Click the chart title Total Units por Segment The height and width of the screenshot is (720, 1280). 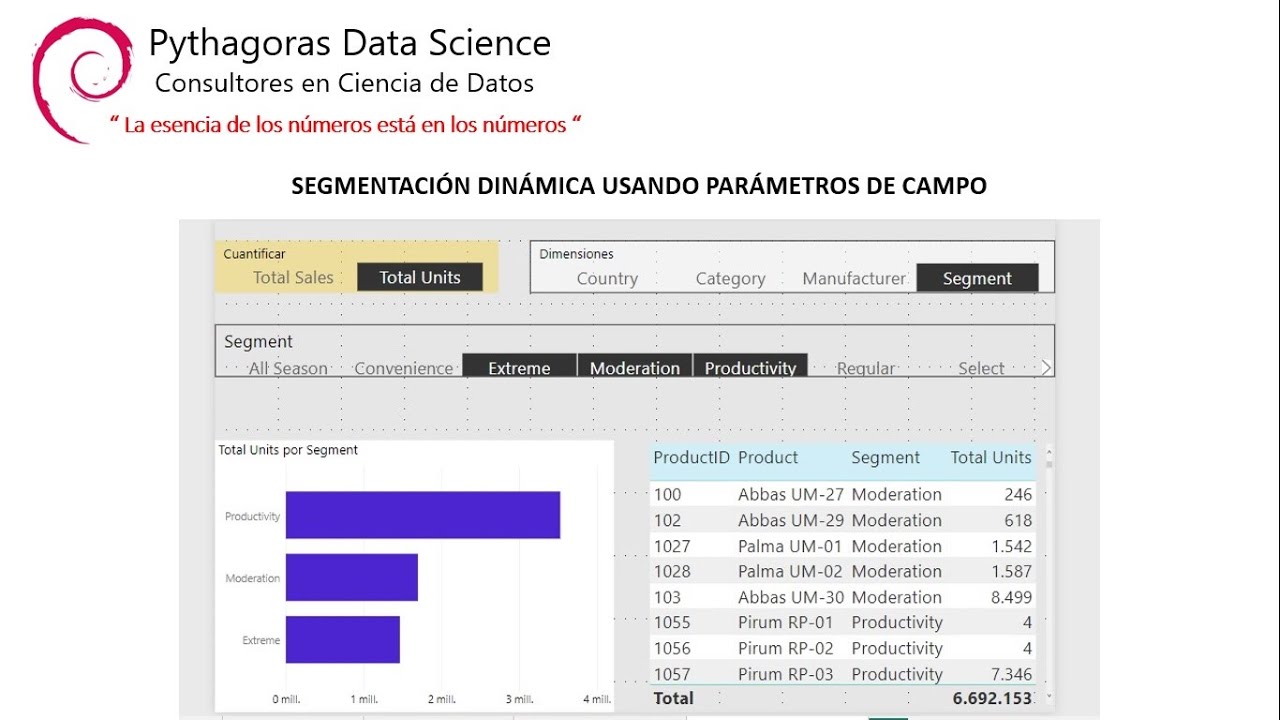click(288, 450)
